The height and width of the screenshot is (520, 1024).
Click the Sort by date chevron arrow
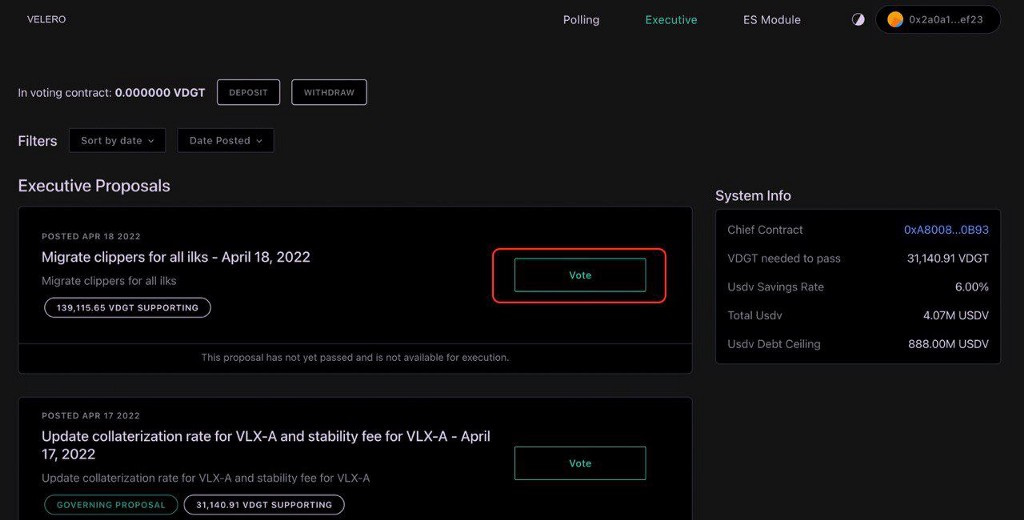[151, 141]
